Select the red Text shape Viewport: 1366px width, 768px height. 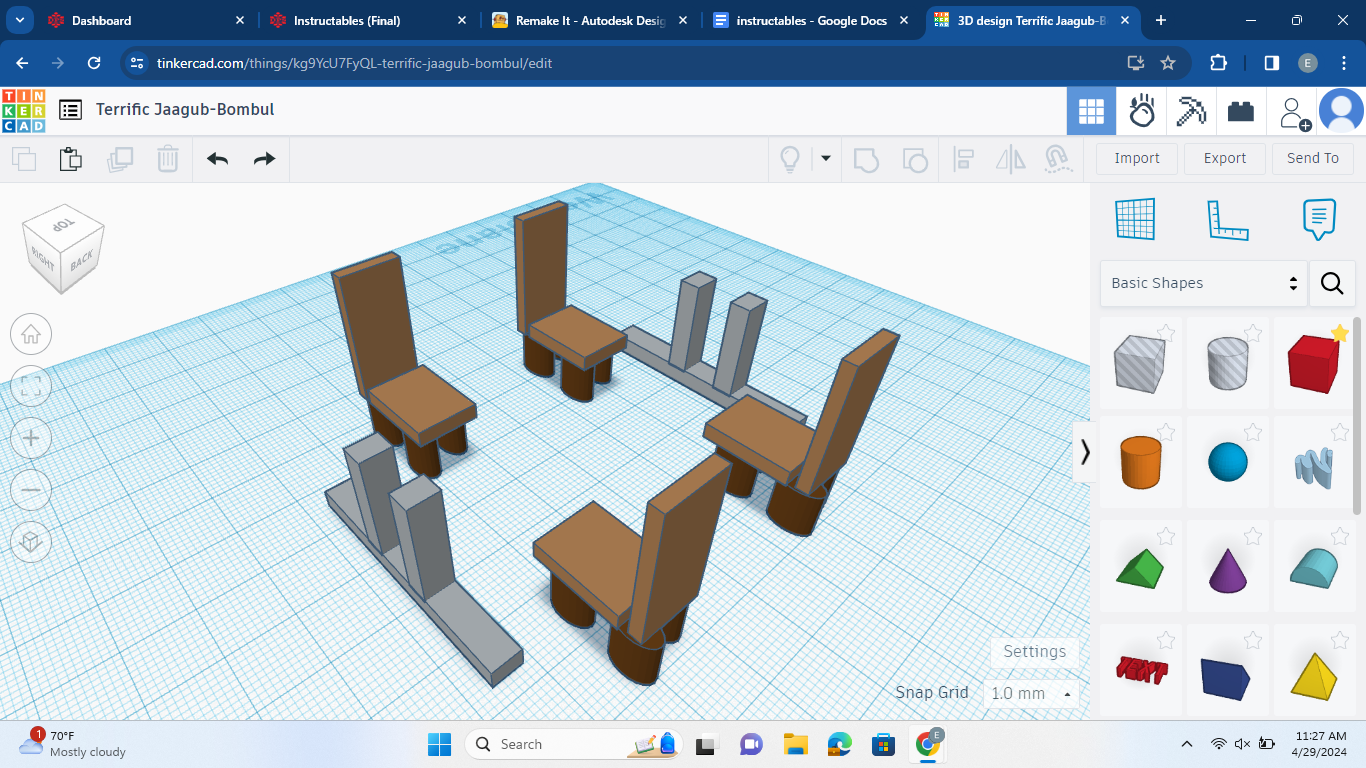(1140, 669)
